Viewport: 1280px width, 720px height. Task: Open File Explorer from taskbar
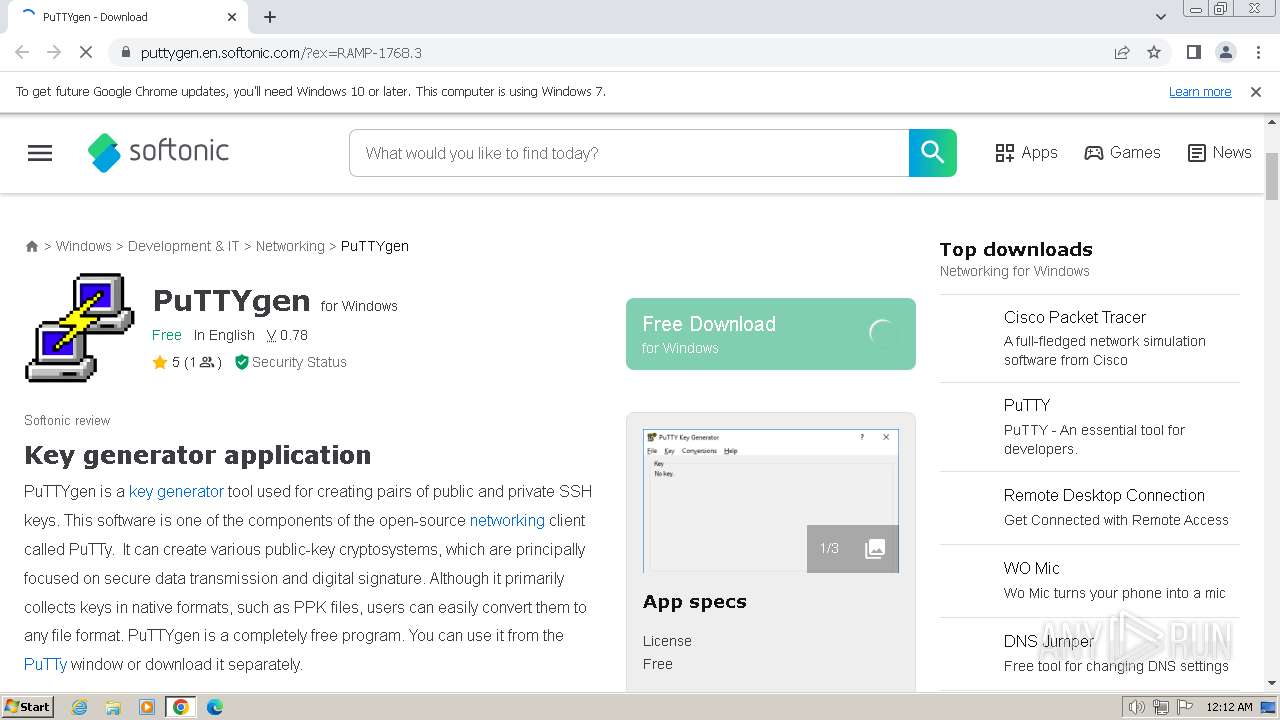coord(113,707)
